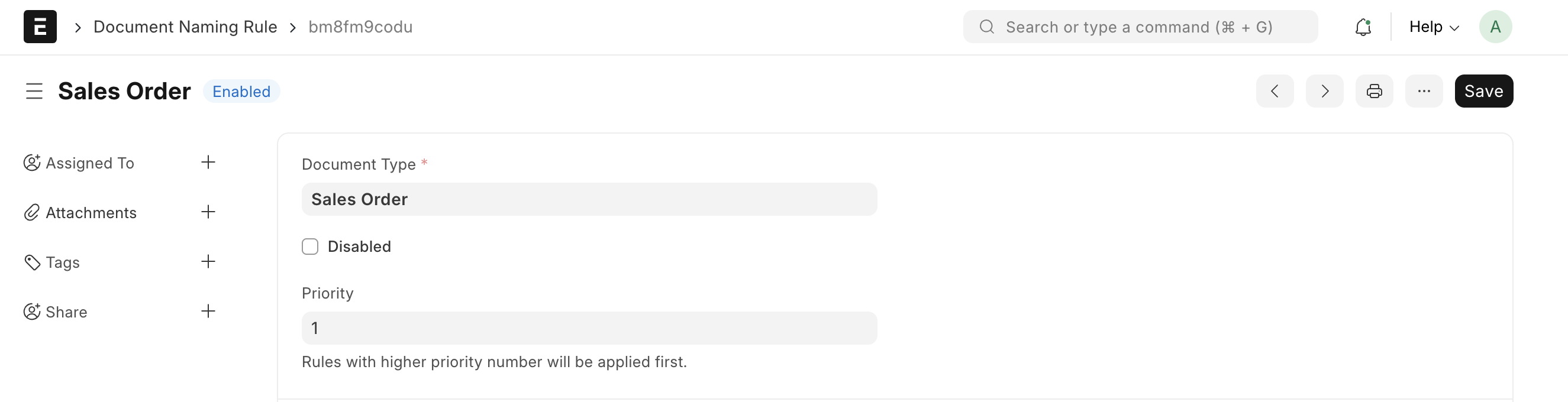Select breadcrumb item bm8fm9codu

(360, 26)
